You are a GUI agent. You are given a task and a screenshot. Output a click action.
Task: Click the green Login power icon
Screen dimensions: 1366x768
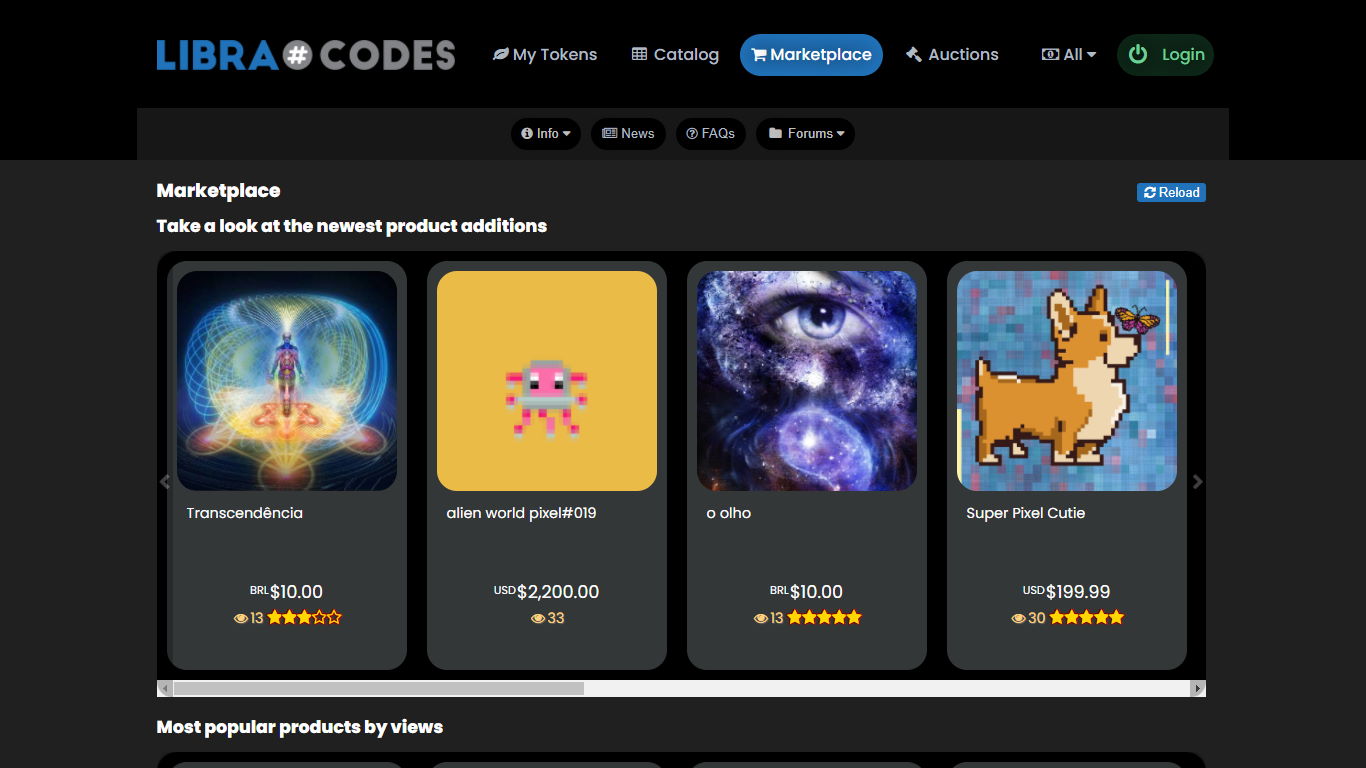click(1138, 54)
